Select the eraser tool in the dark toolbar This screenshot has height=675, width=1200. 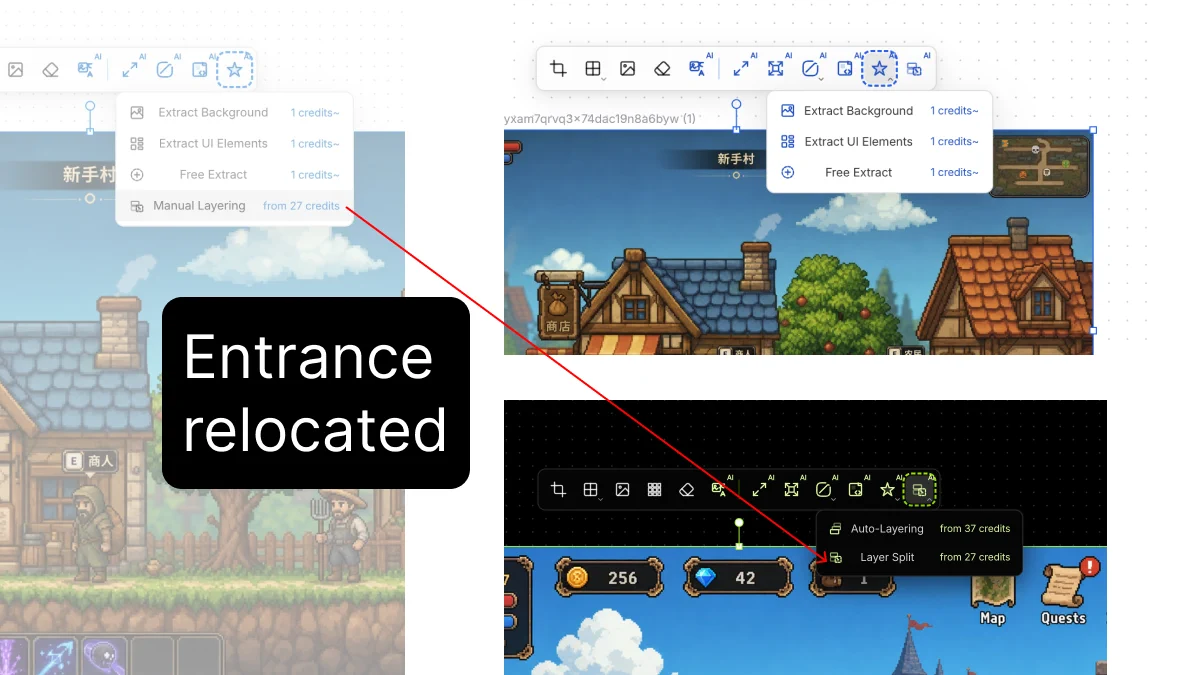686,490
